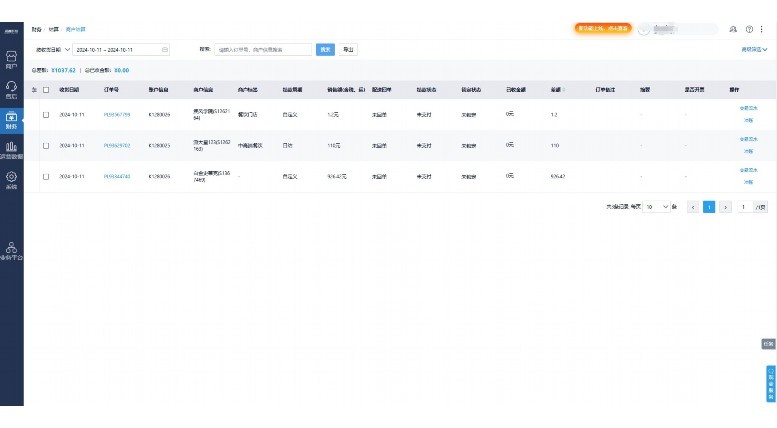This screenshot has width=777, height=428.
Task: Tick the checkbox for order PL59367799
Action: [46, 114]
